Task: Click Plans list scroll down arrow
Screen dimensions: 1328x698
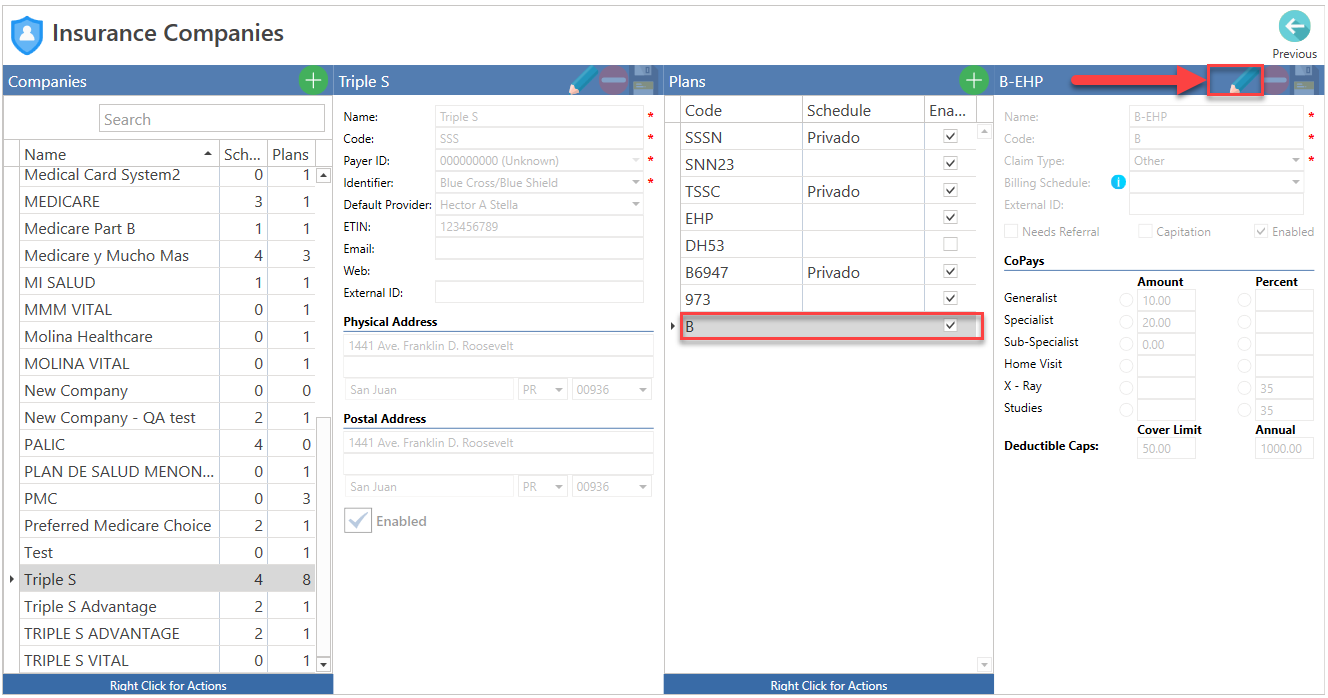Action: [984, 665]
